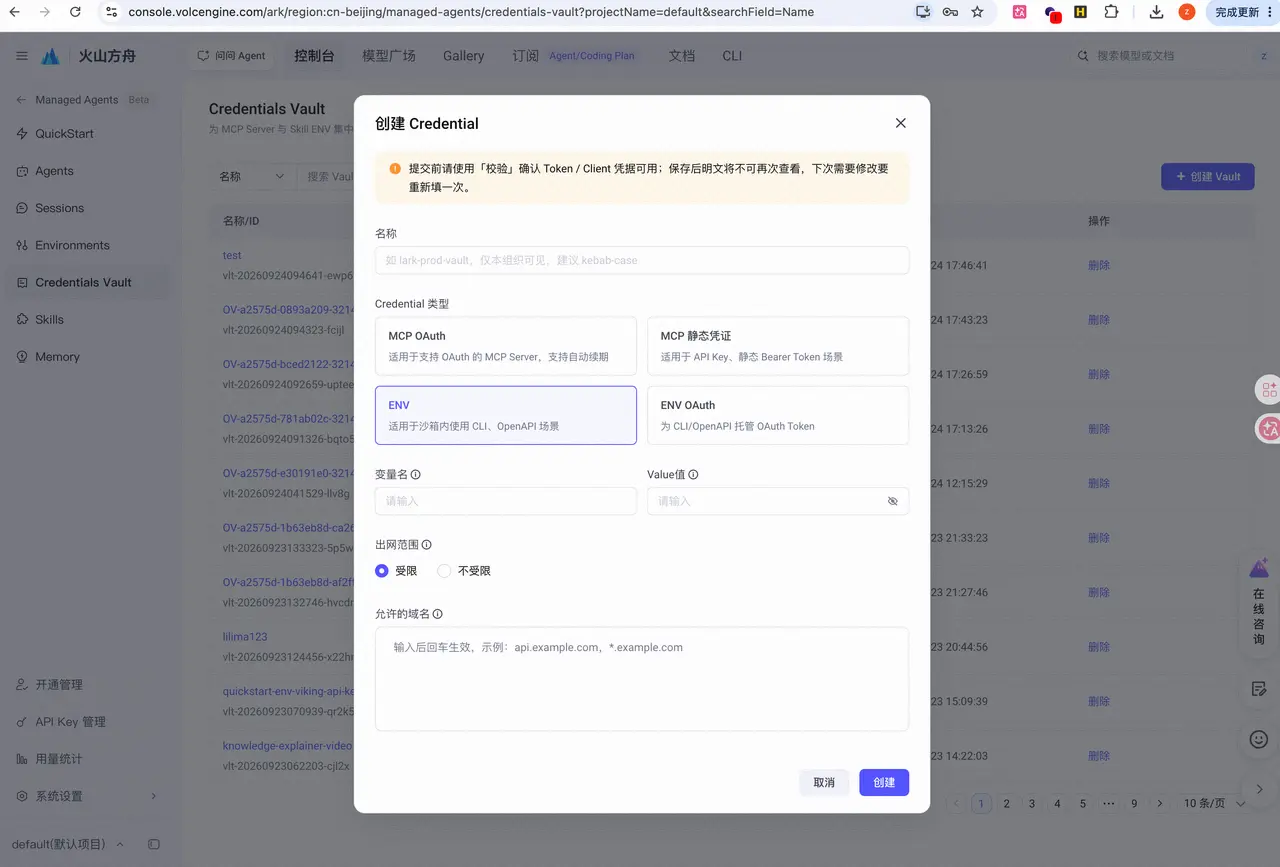Click the info icon next to Value值

693,475
